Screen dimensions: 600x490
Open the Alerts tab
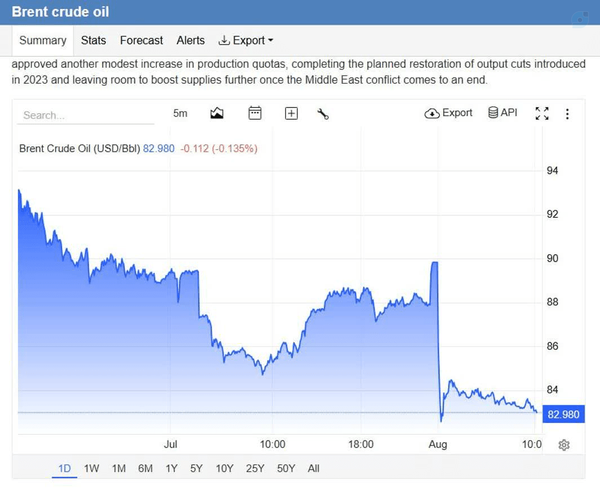[191, 40]
